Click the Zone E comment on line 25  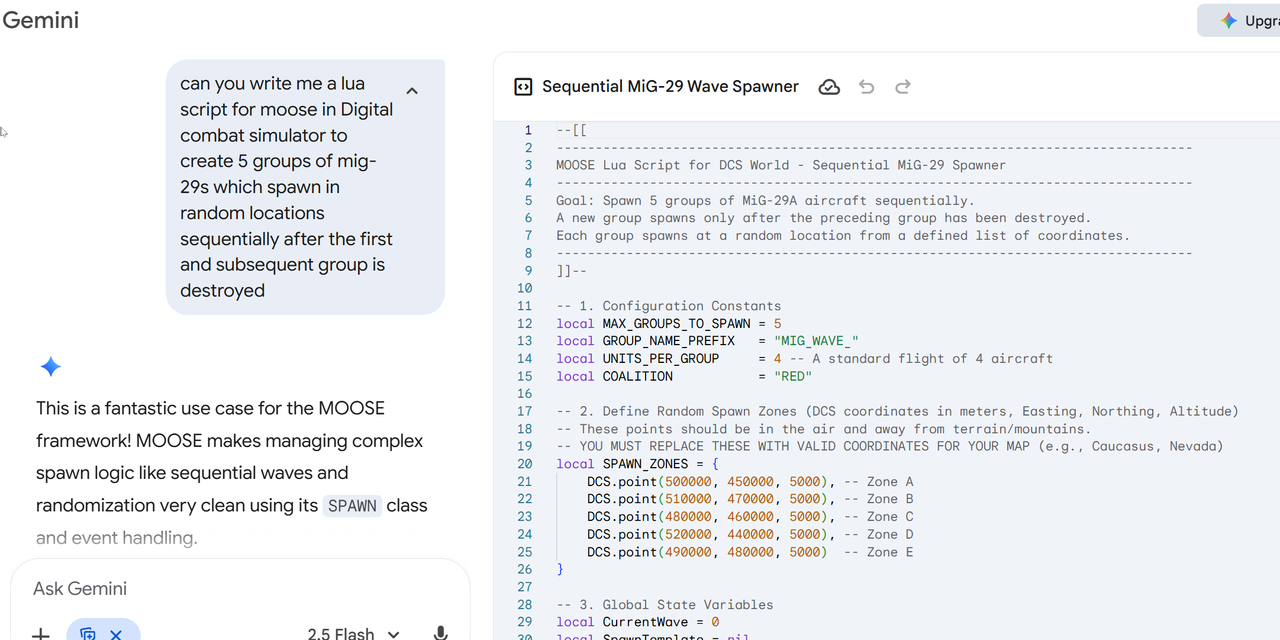coord(878,552)
